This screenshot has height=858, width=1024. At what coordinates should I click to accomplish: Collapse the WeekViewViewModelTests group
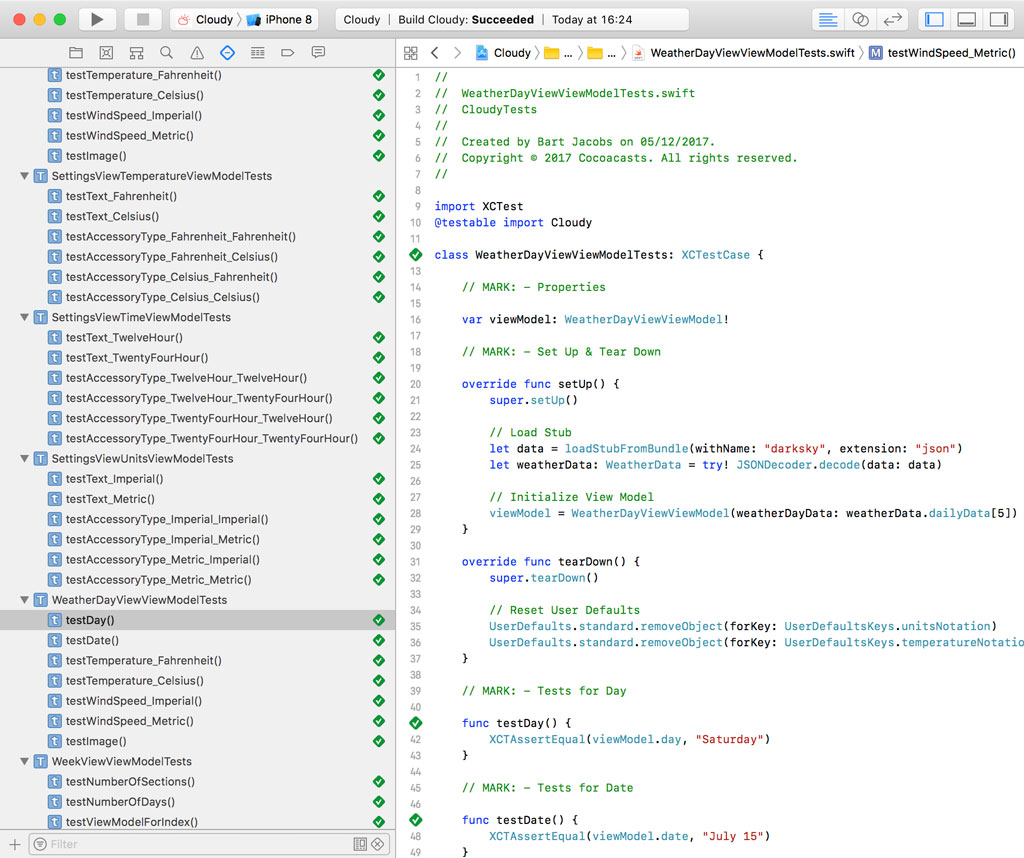tap(24, 761)
